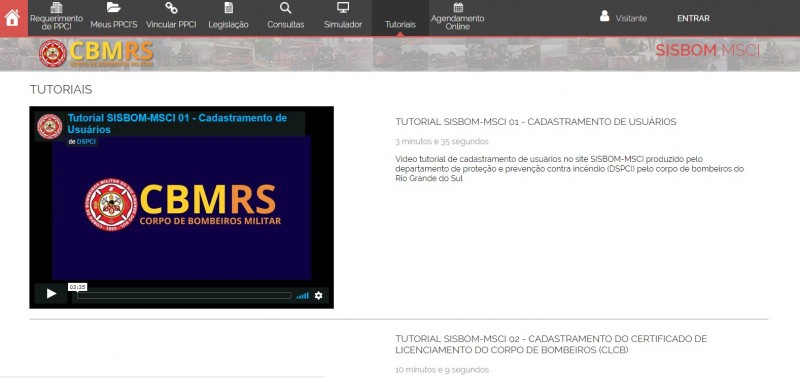
Task: Click the Visitante user label
Action: click(631, 18)
